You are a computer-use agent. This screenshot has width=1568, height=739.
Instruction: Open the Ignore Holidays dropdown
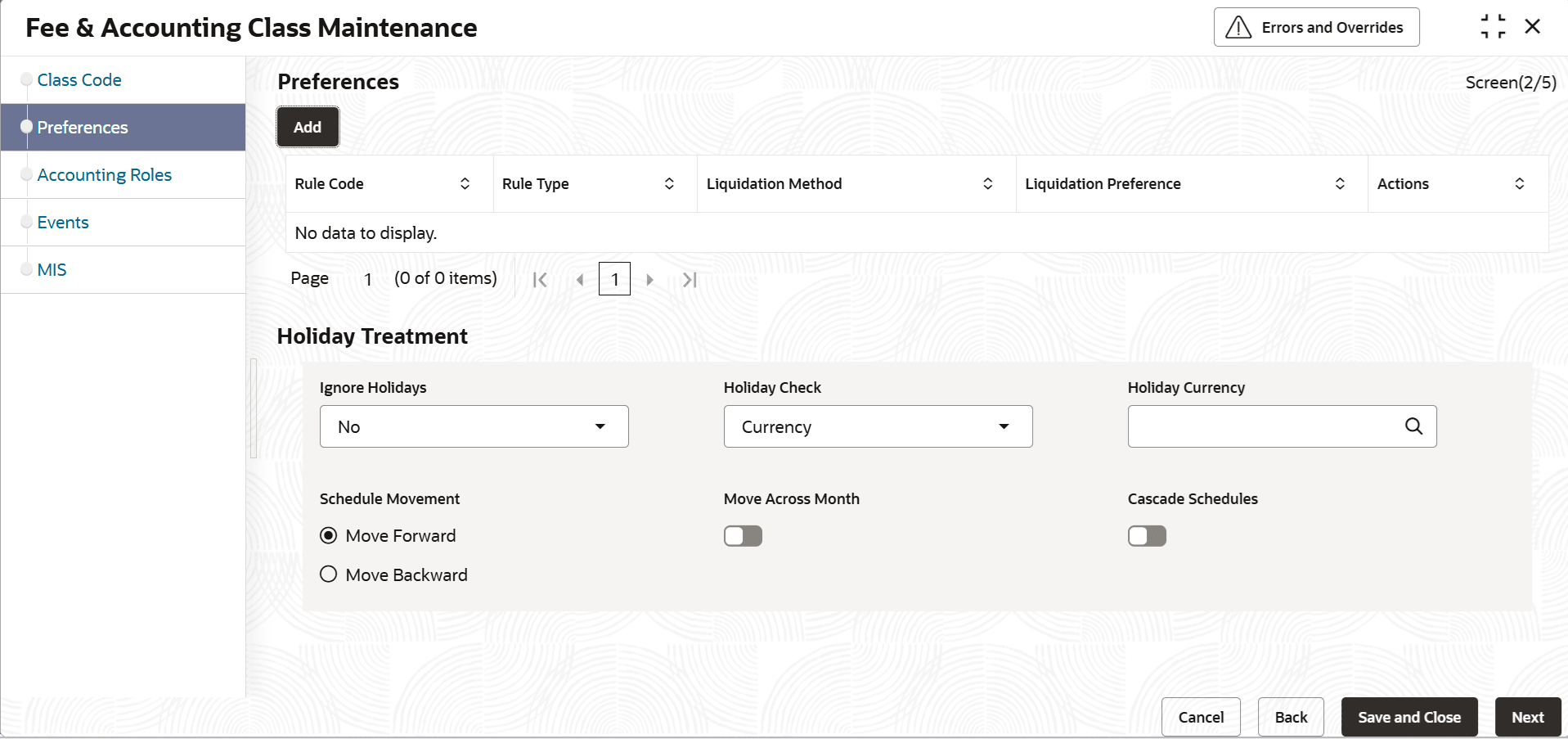click(x=474, y=426)
